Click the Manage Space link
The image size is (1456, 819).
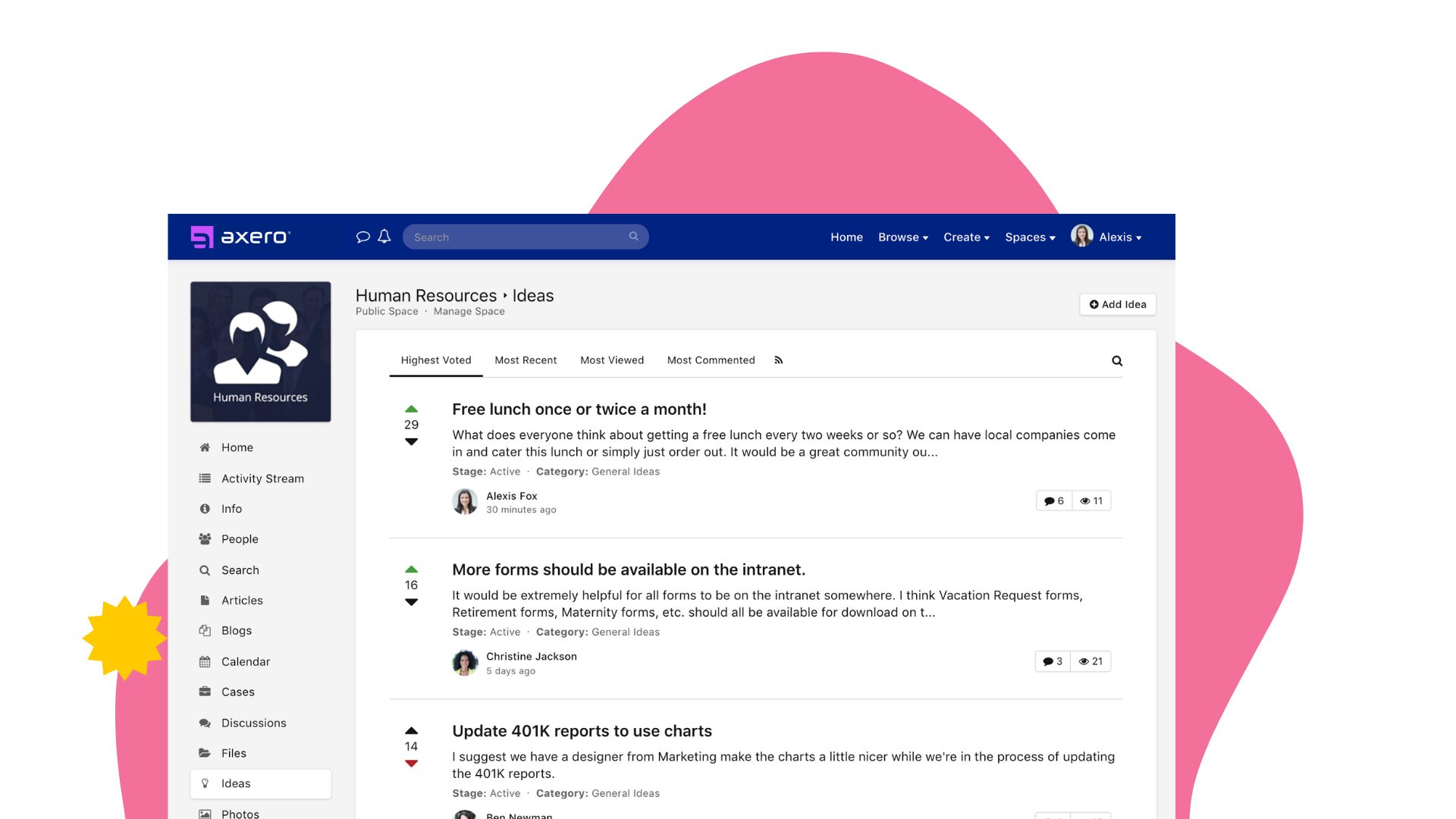(469, 311)
